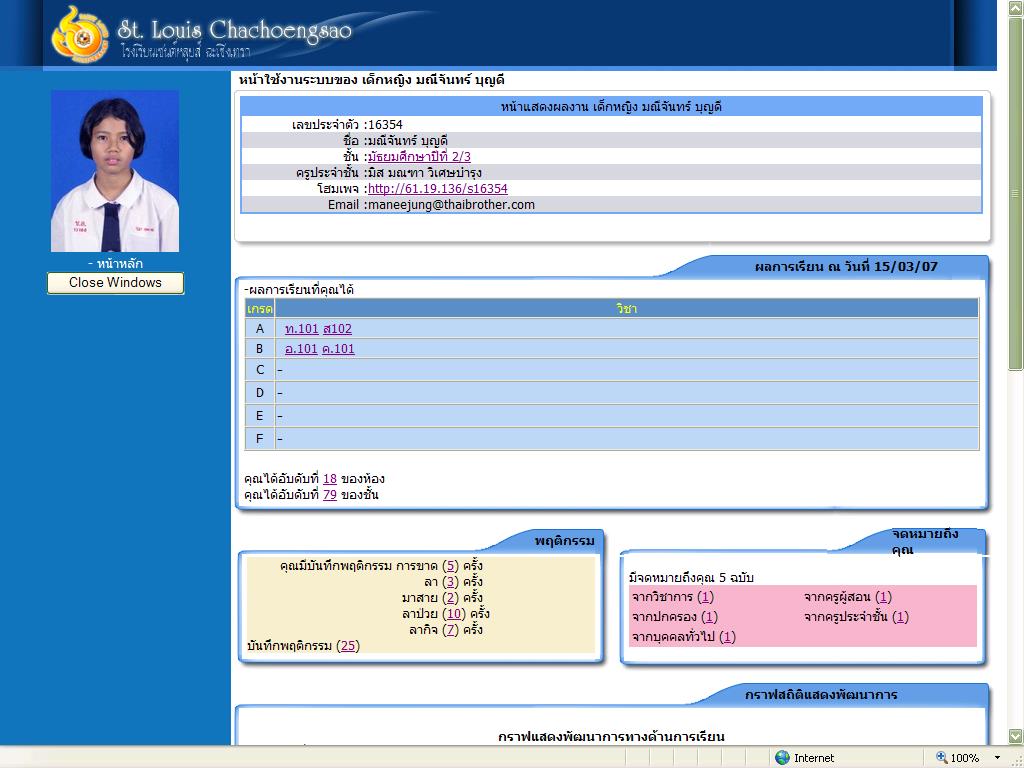Click the ผลการเรียน ณ วันที่ 15/03/07 heading
The width and height of the screenshot is (1024, 768).
pos(846,266)
